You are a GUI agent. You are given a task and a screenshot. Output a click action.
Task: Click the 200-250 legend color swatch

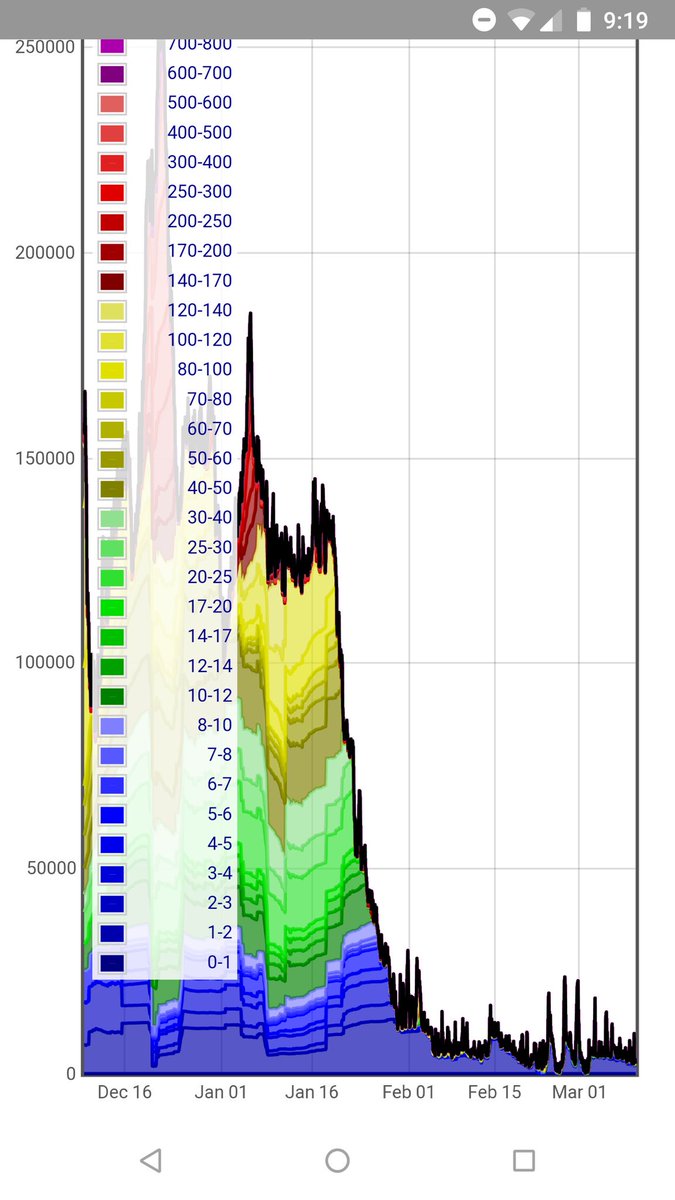[x=112, y=222]
